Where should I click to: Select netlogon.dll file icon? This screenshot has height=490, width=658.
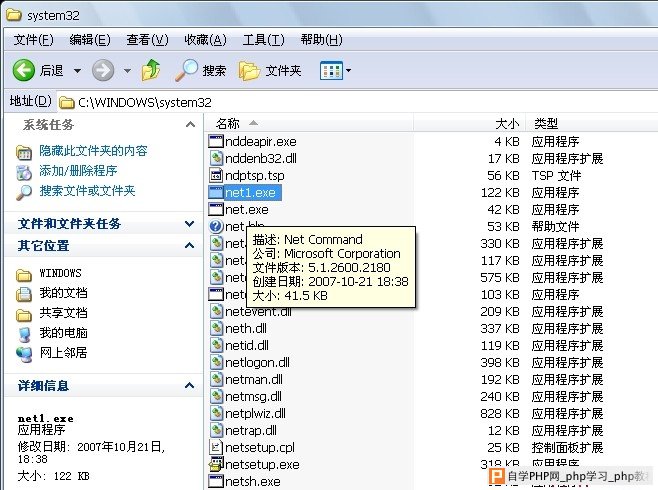coord(216,362)
